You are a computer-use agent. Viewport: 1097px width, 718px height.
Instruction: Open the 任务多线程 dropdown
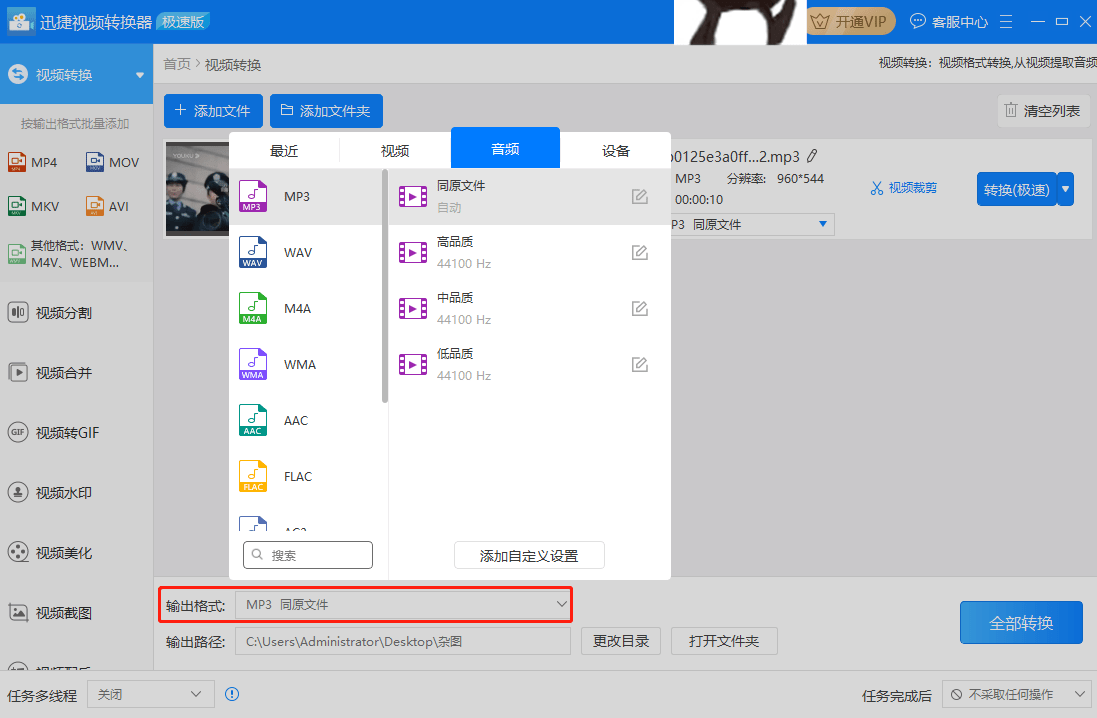coord(150,694)
